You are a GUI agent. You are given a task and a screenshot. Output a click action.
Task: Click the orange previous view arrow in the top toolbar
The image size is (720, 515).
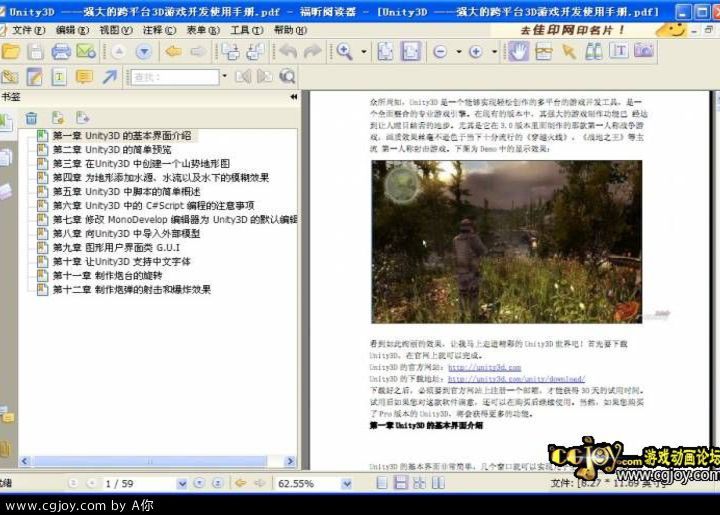click(x=174, y=51)
